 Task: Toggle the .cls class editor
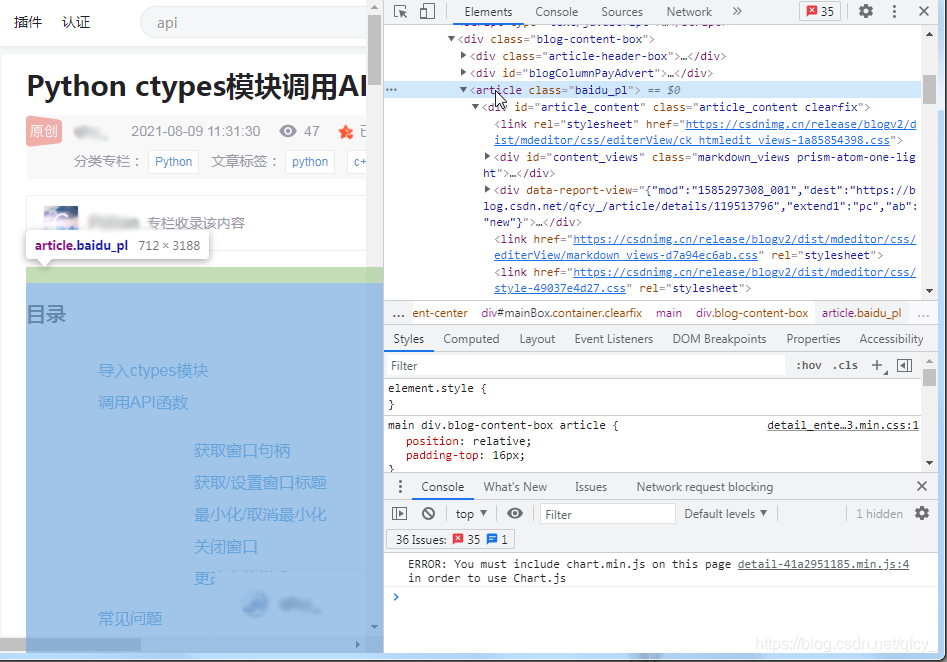click(x=845, y=365)
